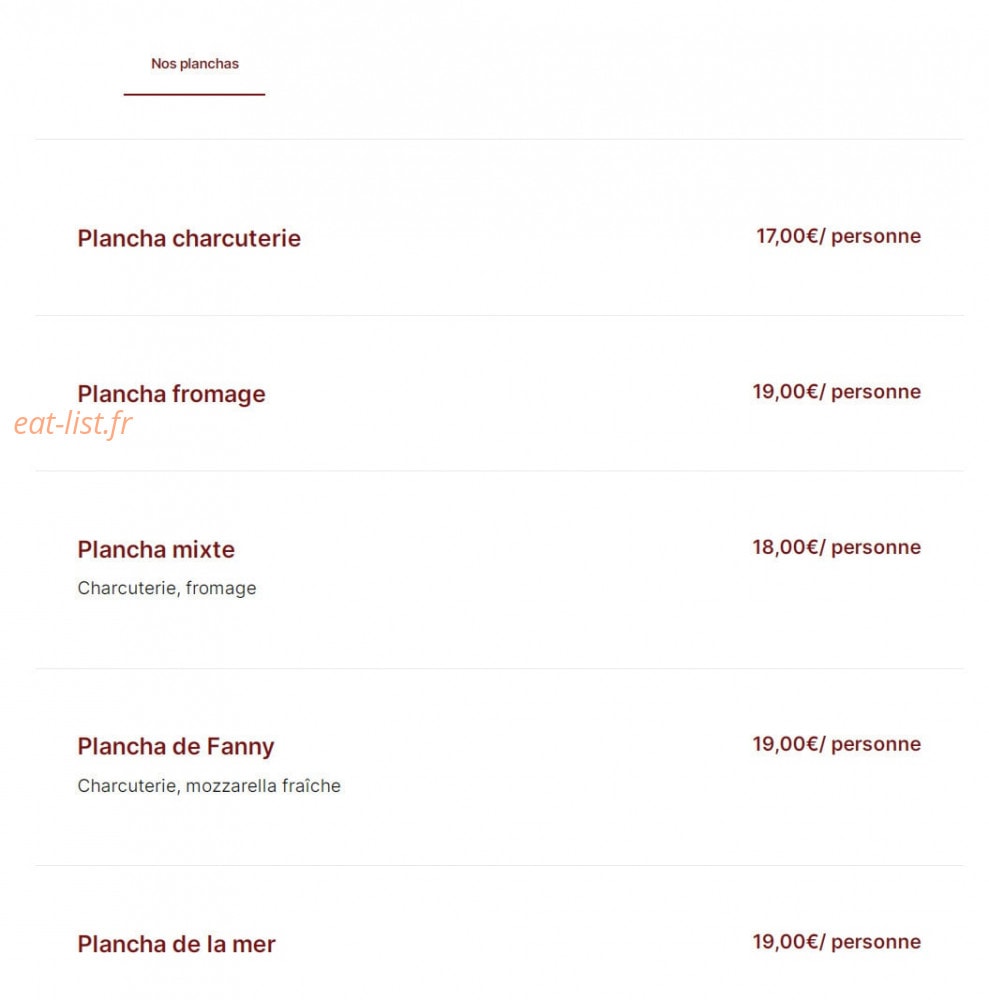Select the Plancha fromage item title
Screen dimensions: 989x1000
171,394
